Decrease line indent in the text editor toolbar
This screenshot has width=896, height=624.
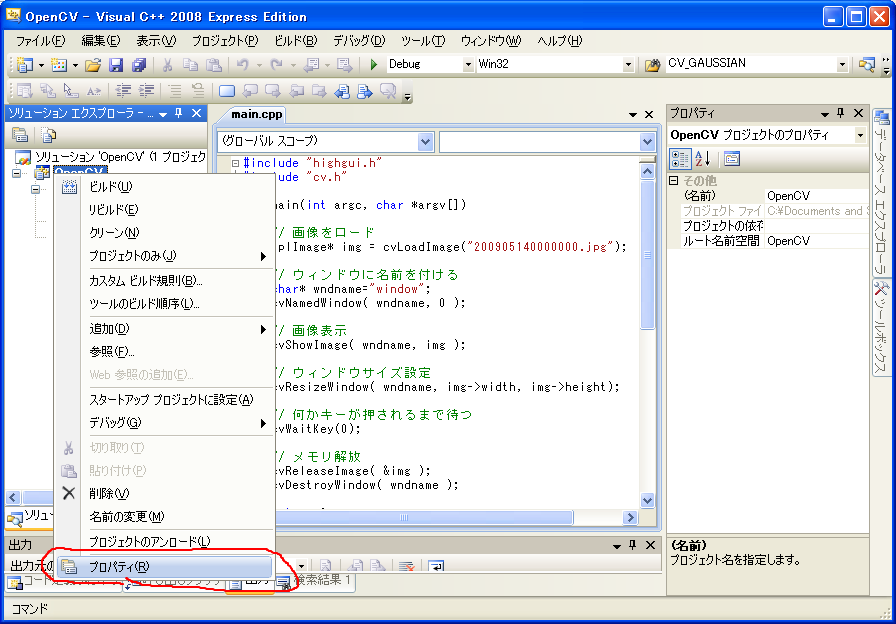click(123, 91)
